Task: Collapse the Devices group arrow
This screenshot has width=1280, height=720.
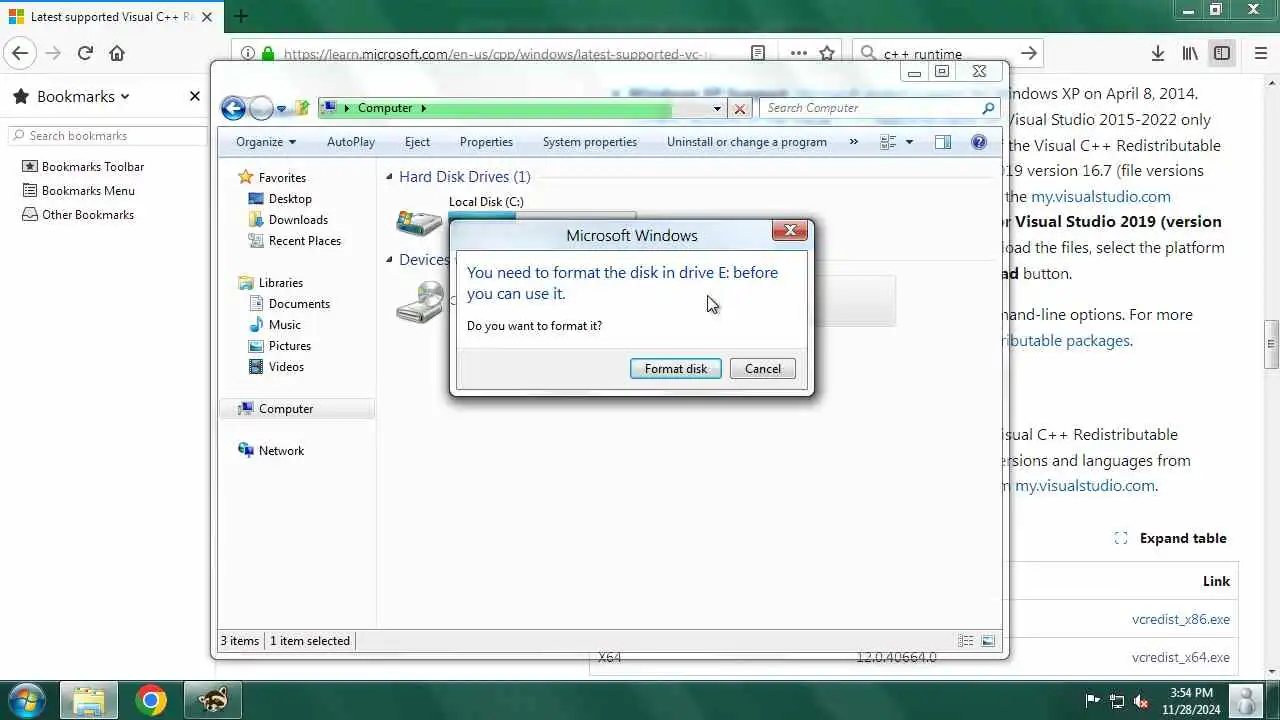Action: pos(390,260)
